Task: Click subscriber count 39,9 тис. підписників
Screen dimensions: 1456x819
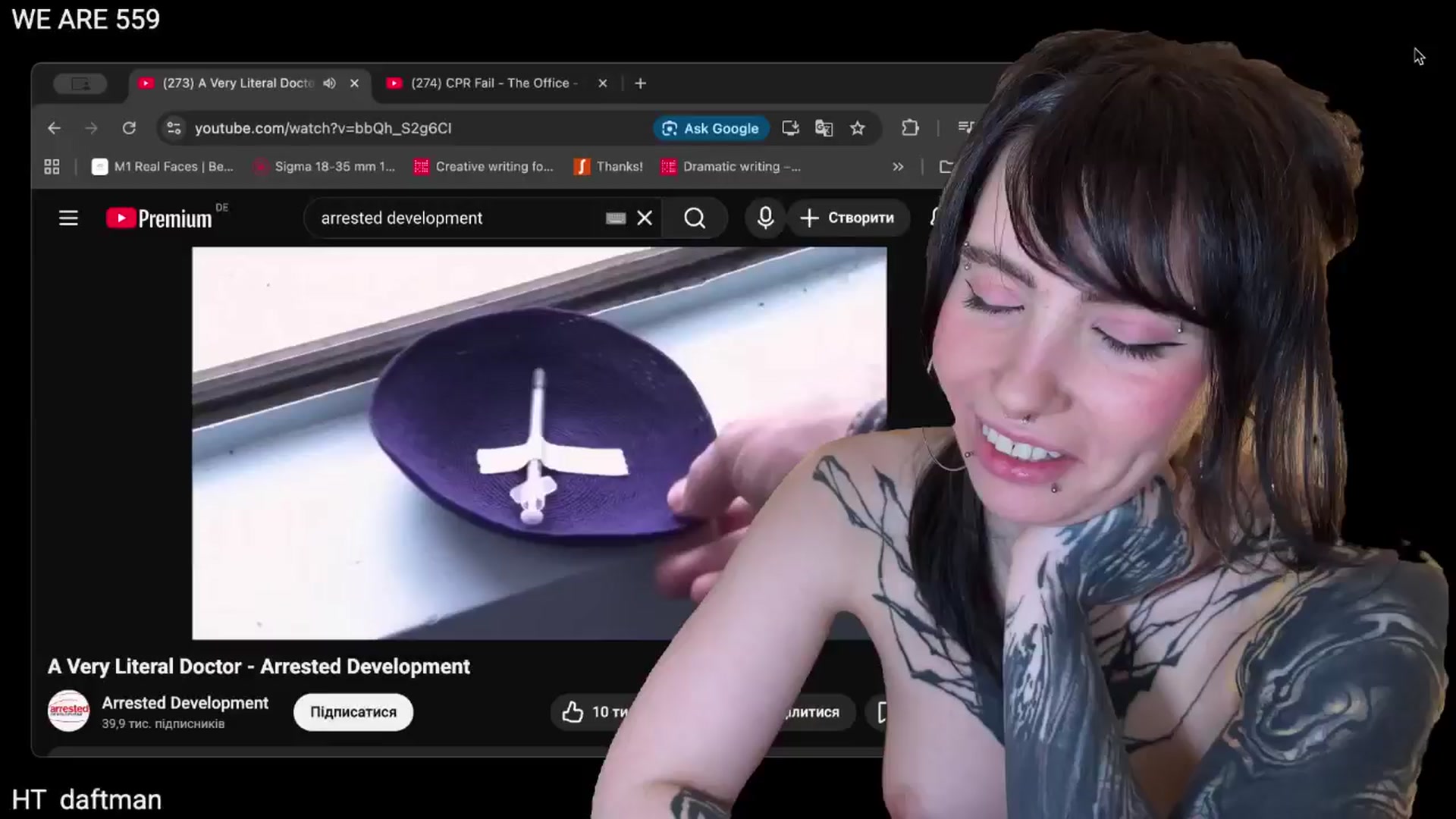Action: (x=163, y=724)
